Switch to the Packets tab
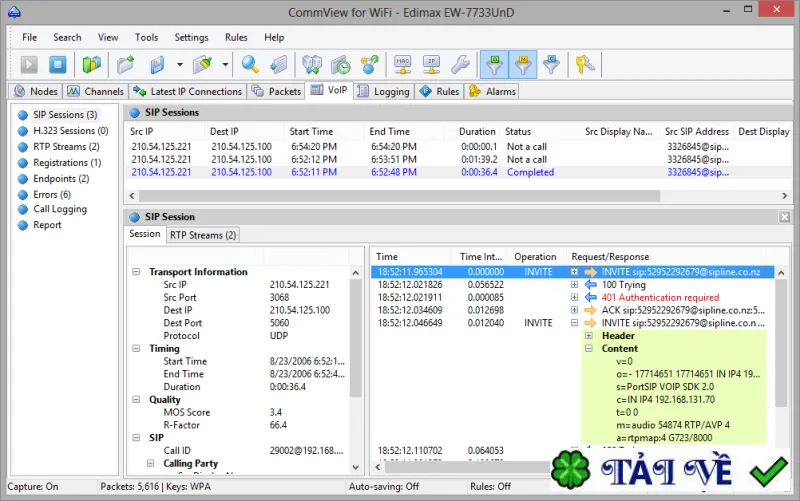 pos(276,91)
